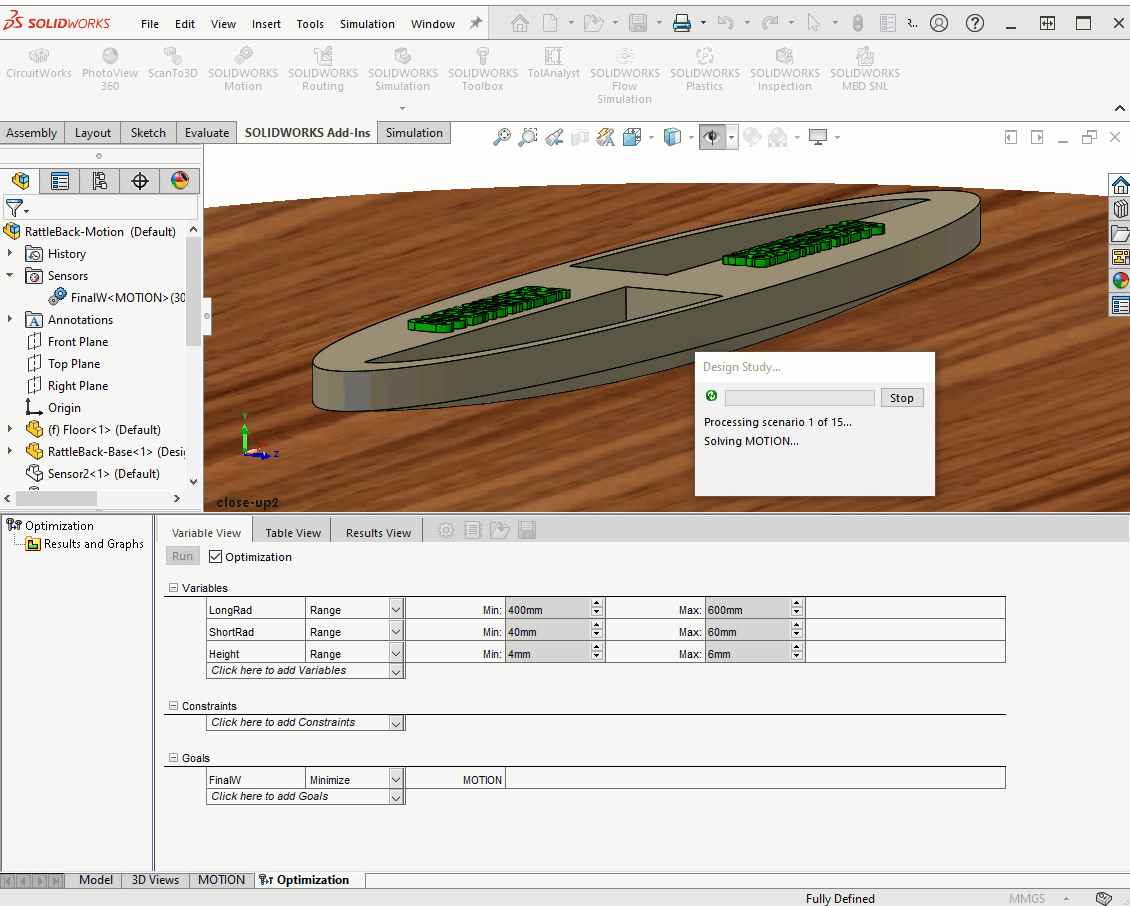Open the LongRad Range dropdown

(396, 607)
